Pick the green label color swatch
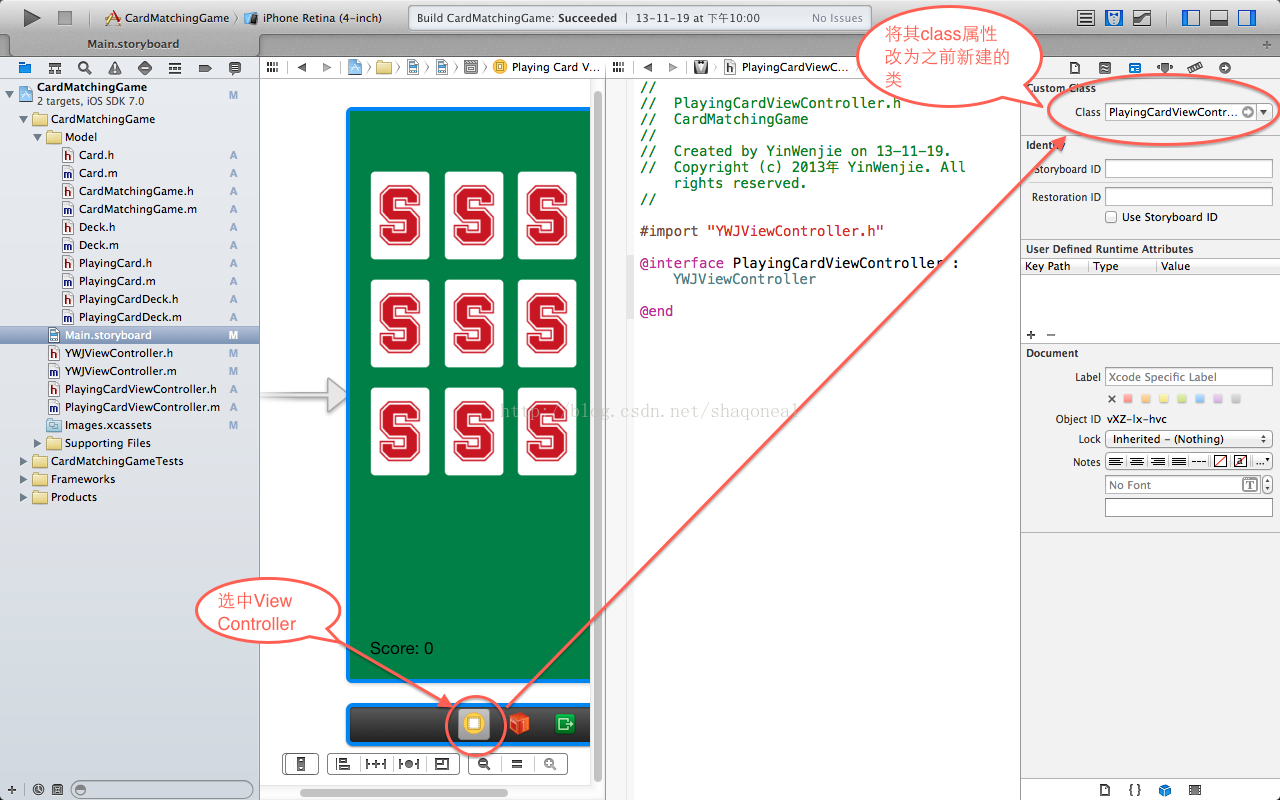Viewport: 1280px width, 800px height. pos(1182,399)
